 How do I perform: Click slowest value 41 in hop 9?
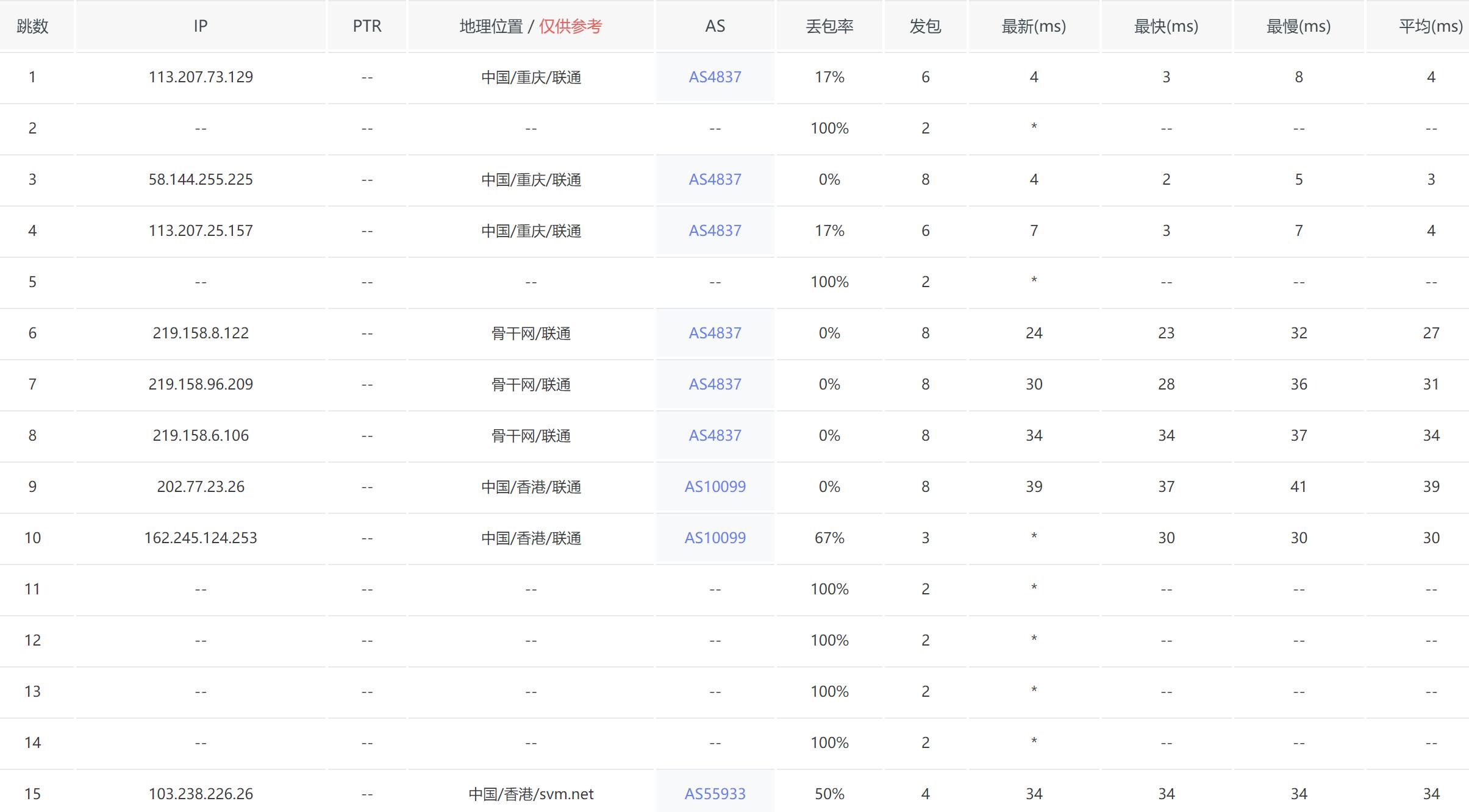coord(1298,486)
